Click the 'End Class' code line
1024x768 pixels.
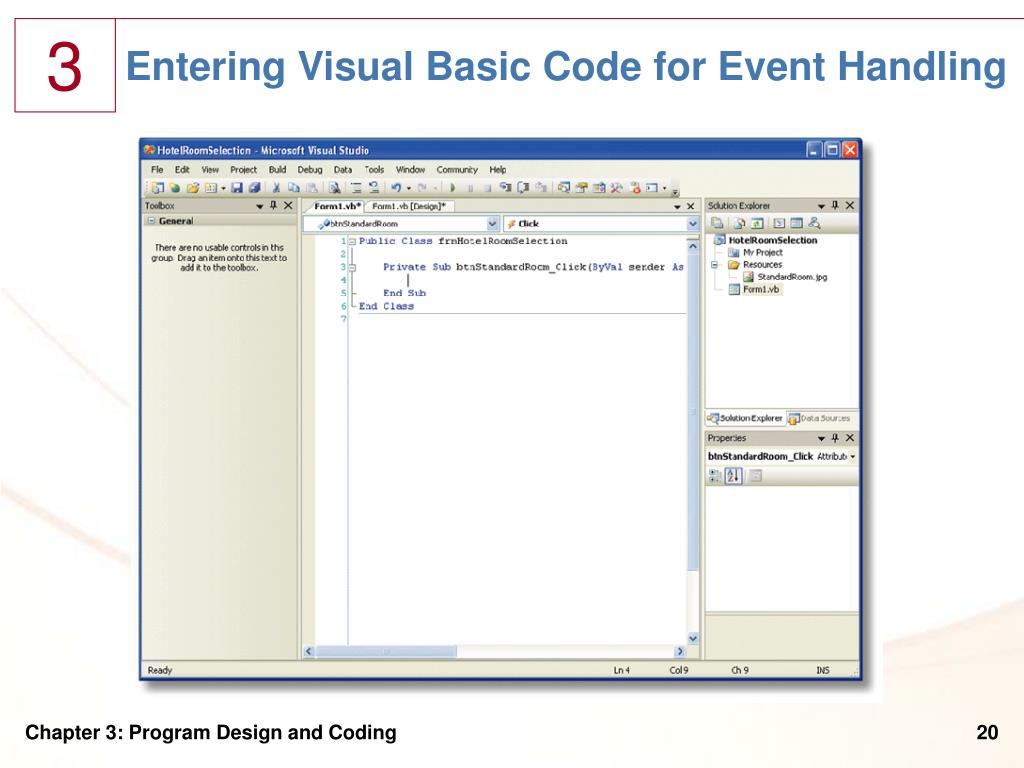coord(386,306)
